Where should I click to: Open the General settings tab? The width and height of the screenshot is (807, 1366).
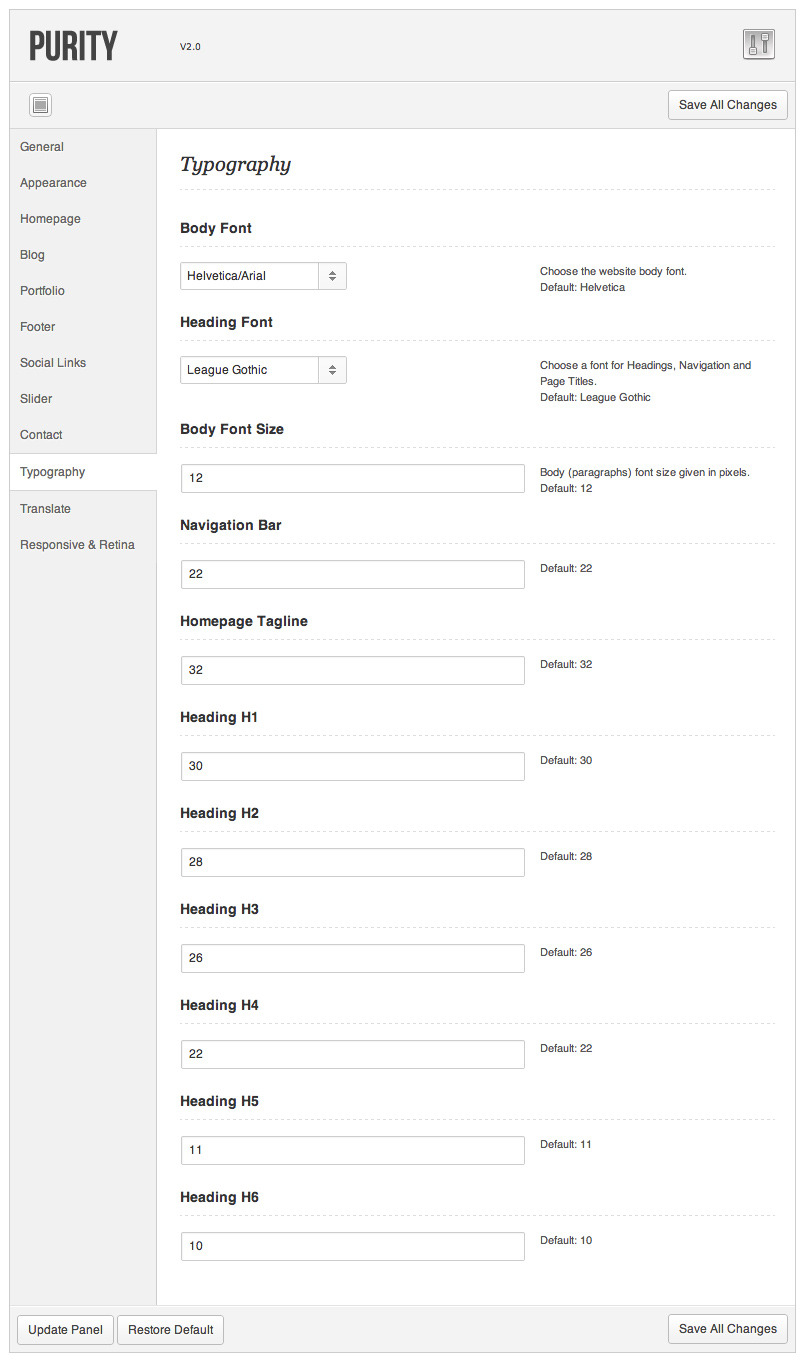(42, 147)
